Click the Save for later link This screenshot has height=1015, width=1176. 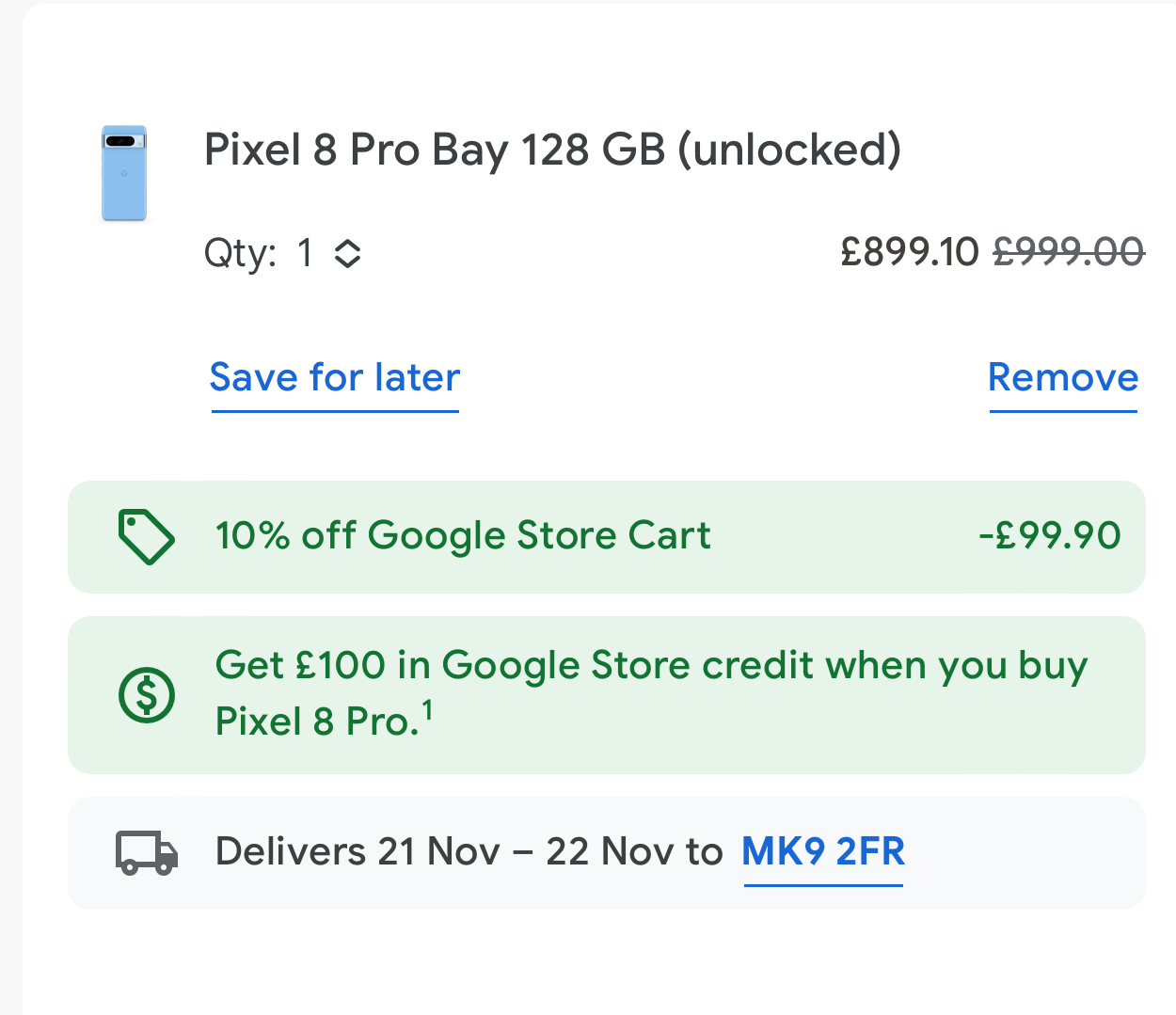(335, 378)
